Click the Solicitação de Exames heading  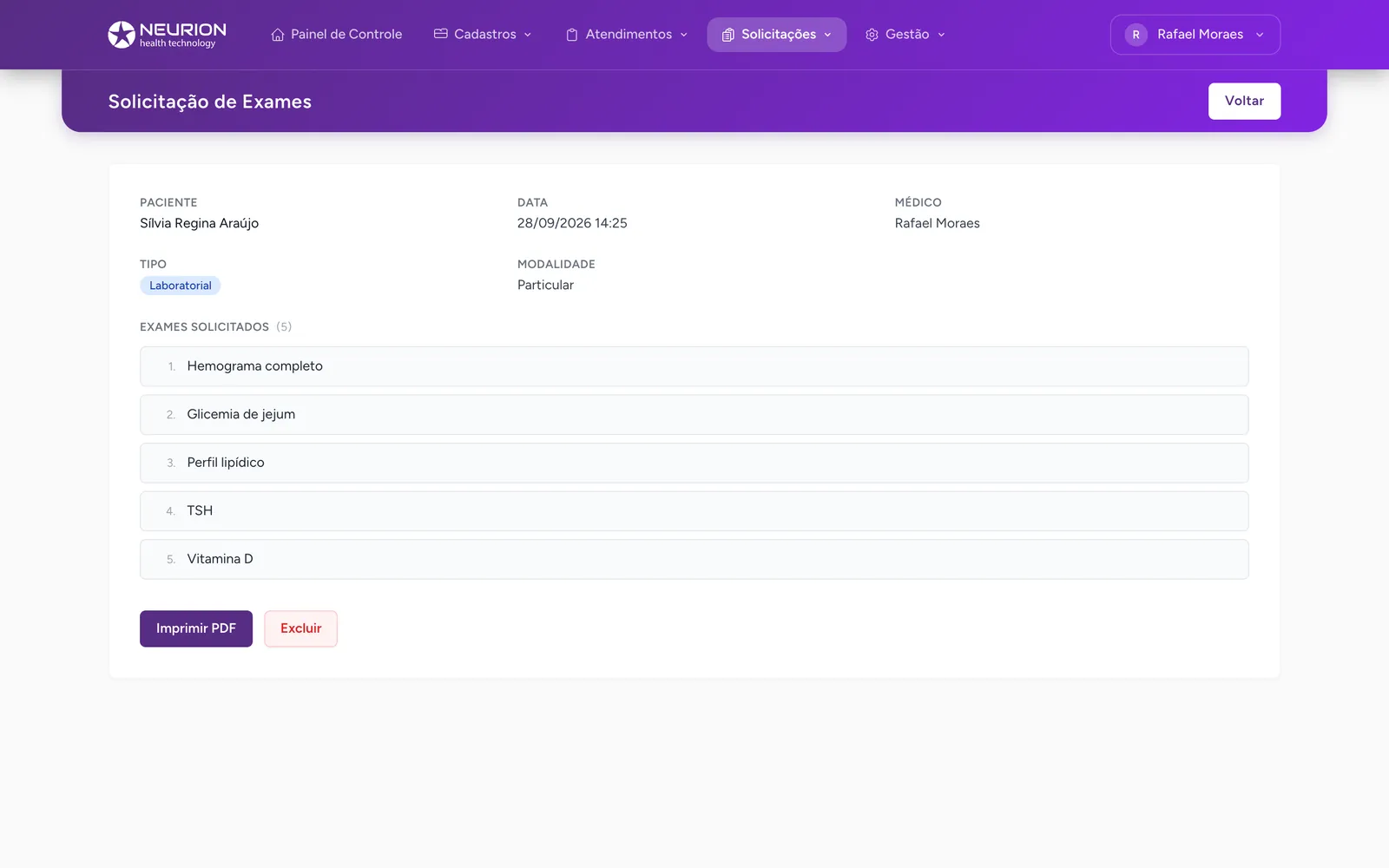(210, 102)
